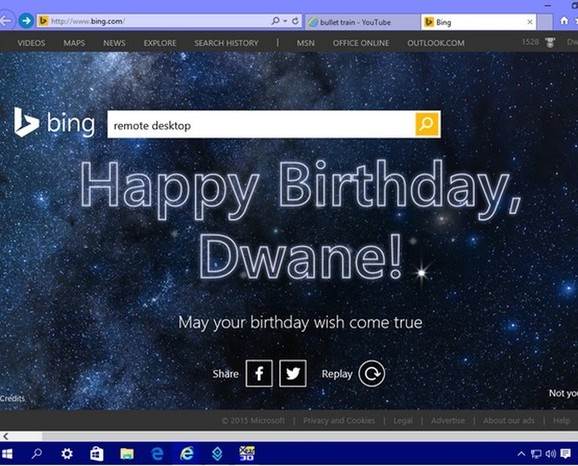This screenshot has height=466, width=578.
Task: Open Help footer link
Action: pos(561,420)
